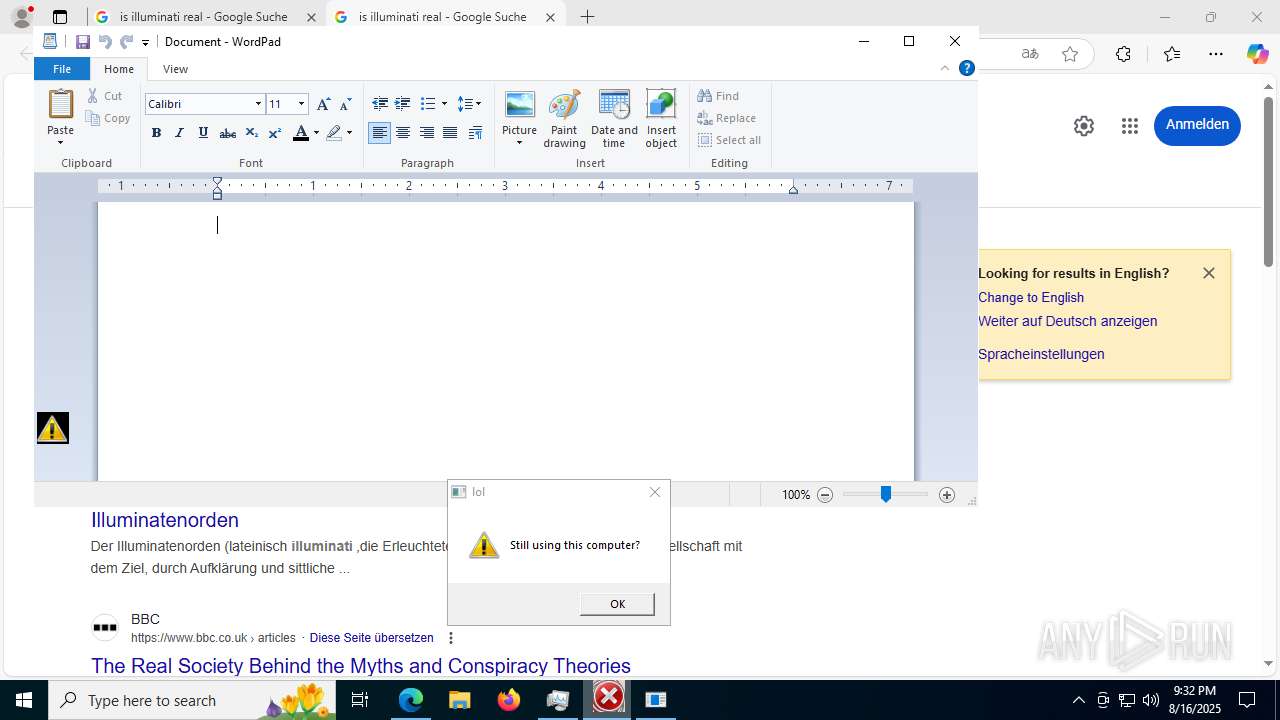The width and height of the screenshot is (1280, 720).
Task: Click inside the WordPad document page
Action: click(x=505, y=340)
